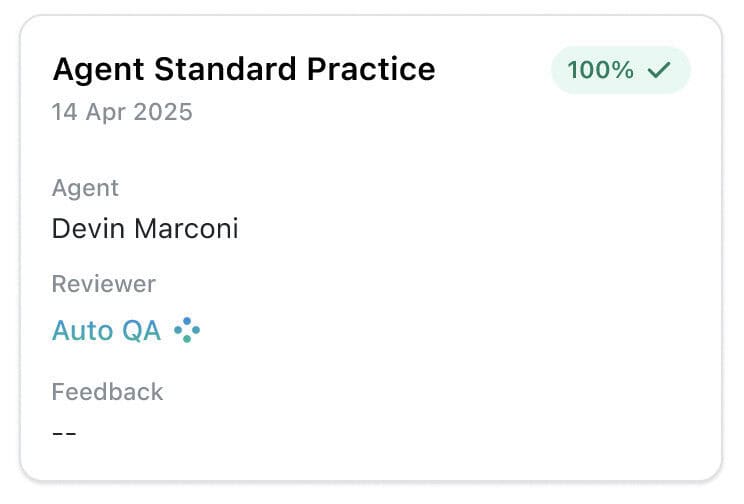
Task: Click the "Reviewer" field label
Action: point(103,284)
